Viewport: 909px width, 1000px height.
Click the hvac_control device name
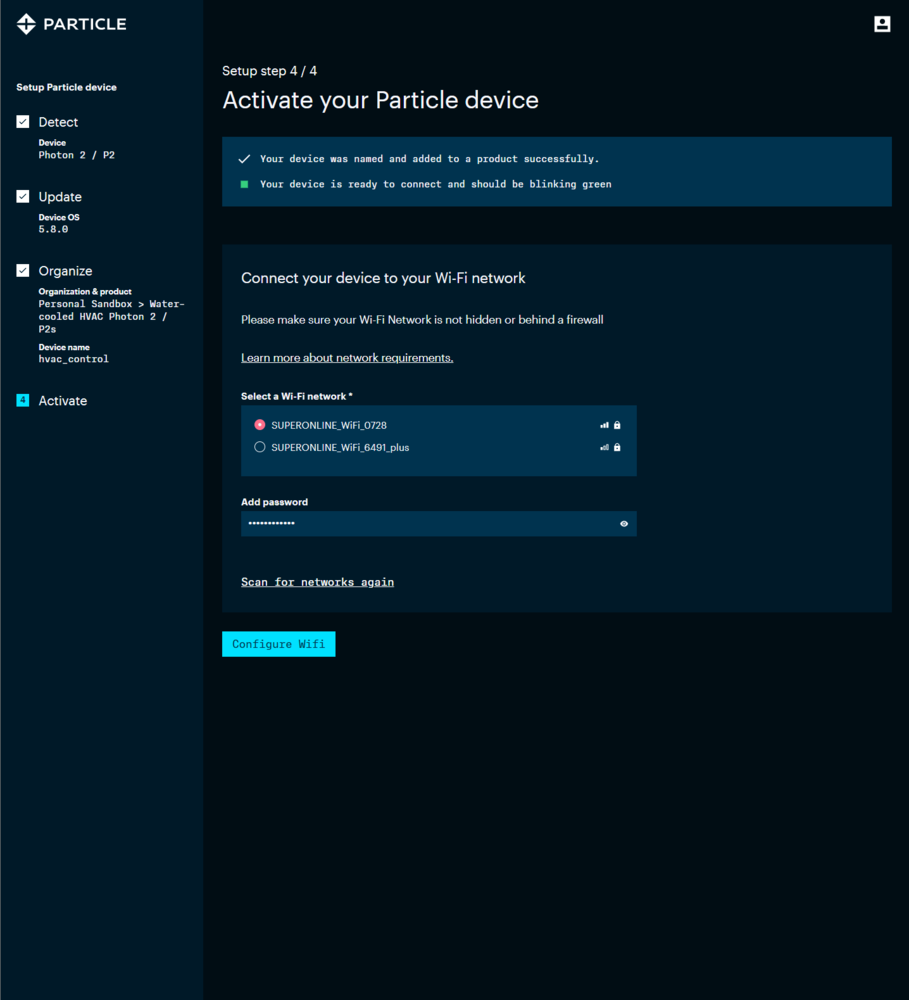tap(73, 359)
